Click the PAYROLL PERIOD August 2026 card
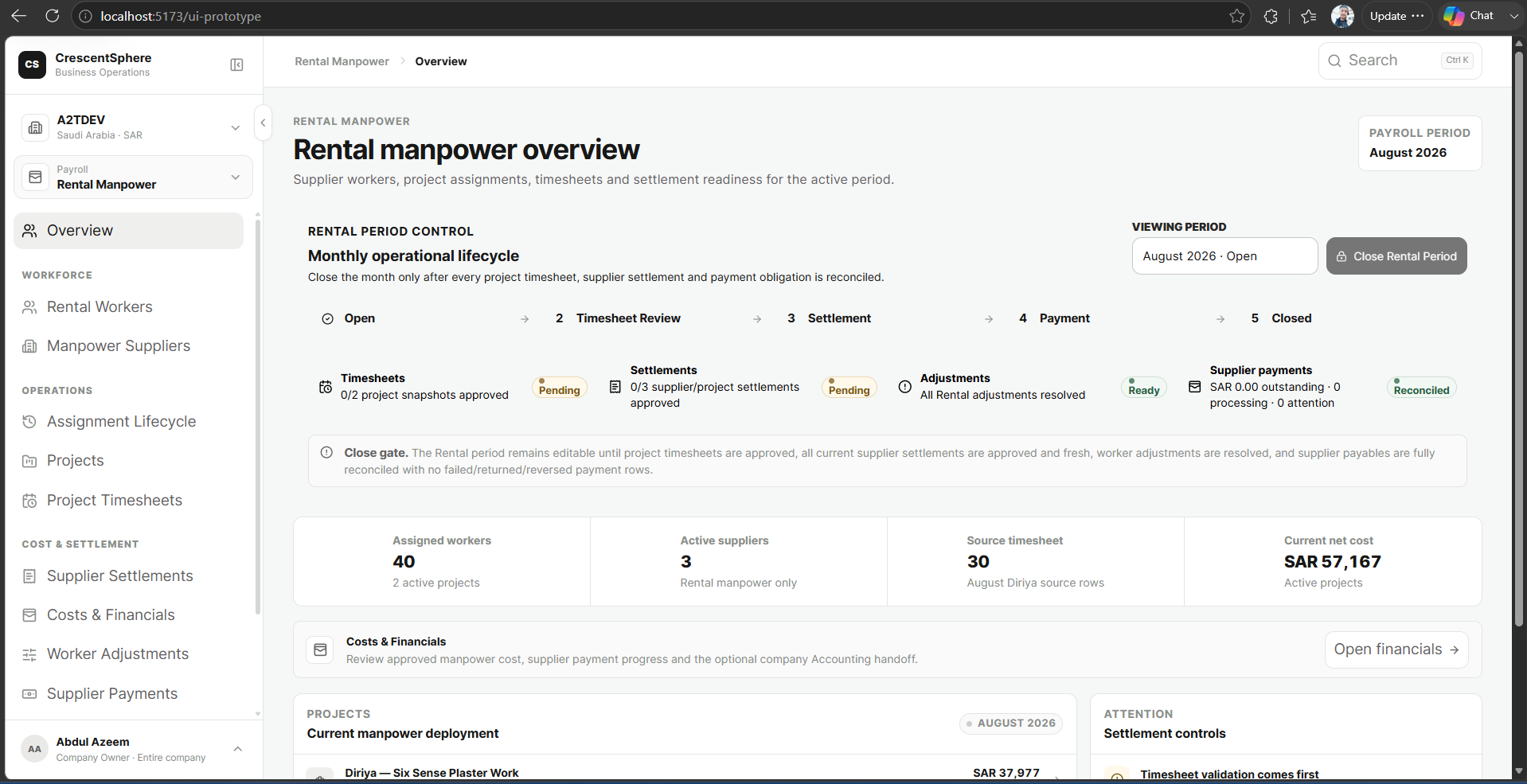1527x784 pixels. pos(1420,143)
